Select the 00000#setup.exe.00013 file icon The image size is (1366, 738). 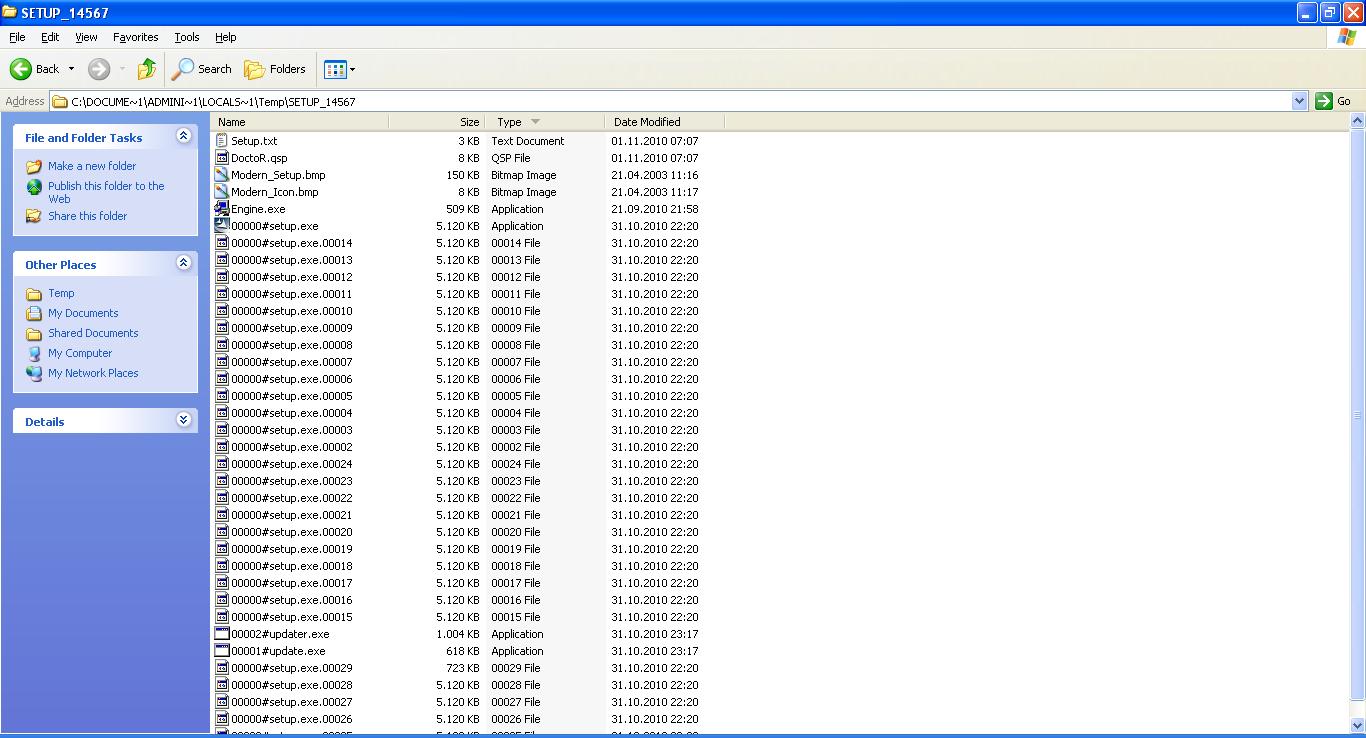click(222, 260)
